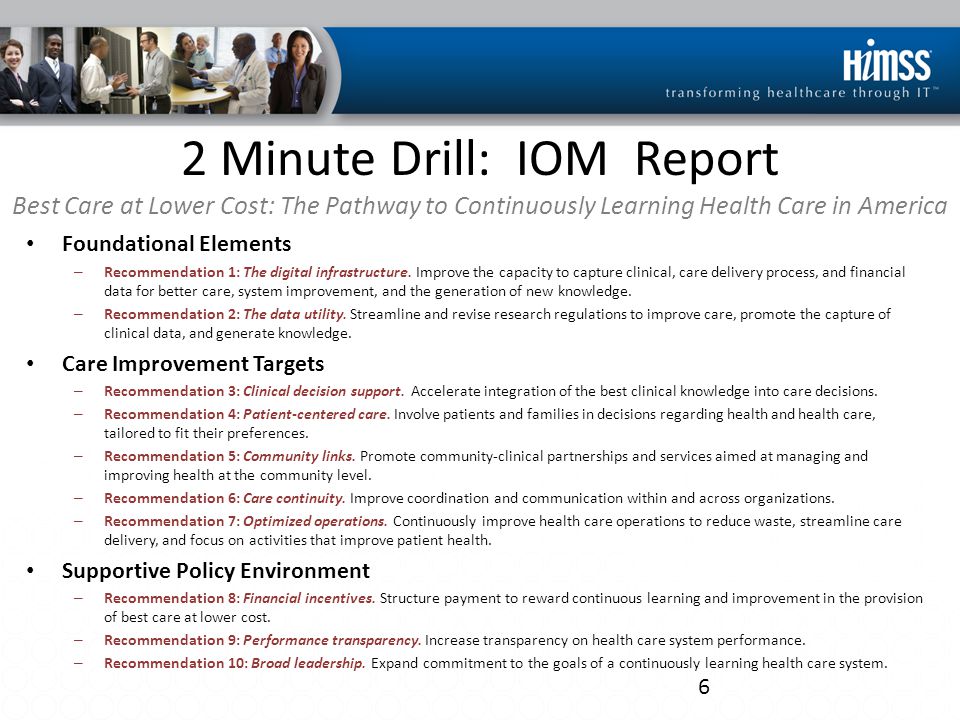This screenshot has height=720, width=960.
Task: Click text 'of best care at lower cost.'
Action: [187, 617]
